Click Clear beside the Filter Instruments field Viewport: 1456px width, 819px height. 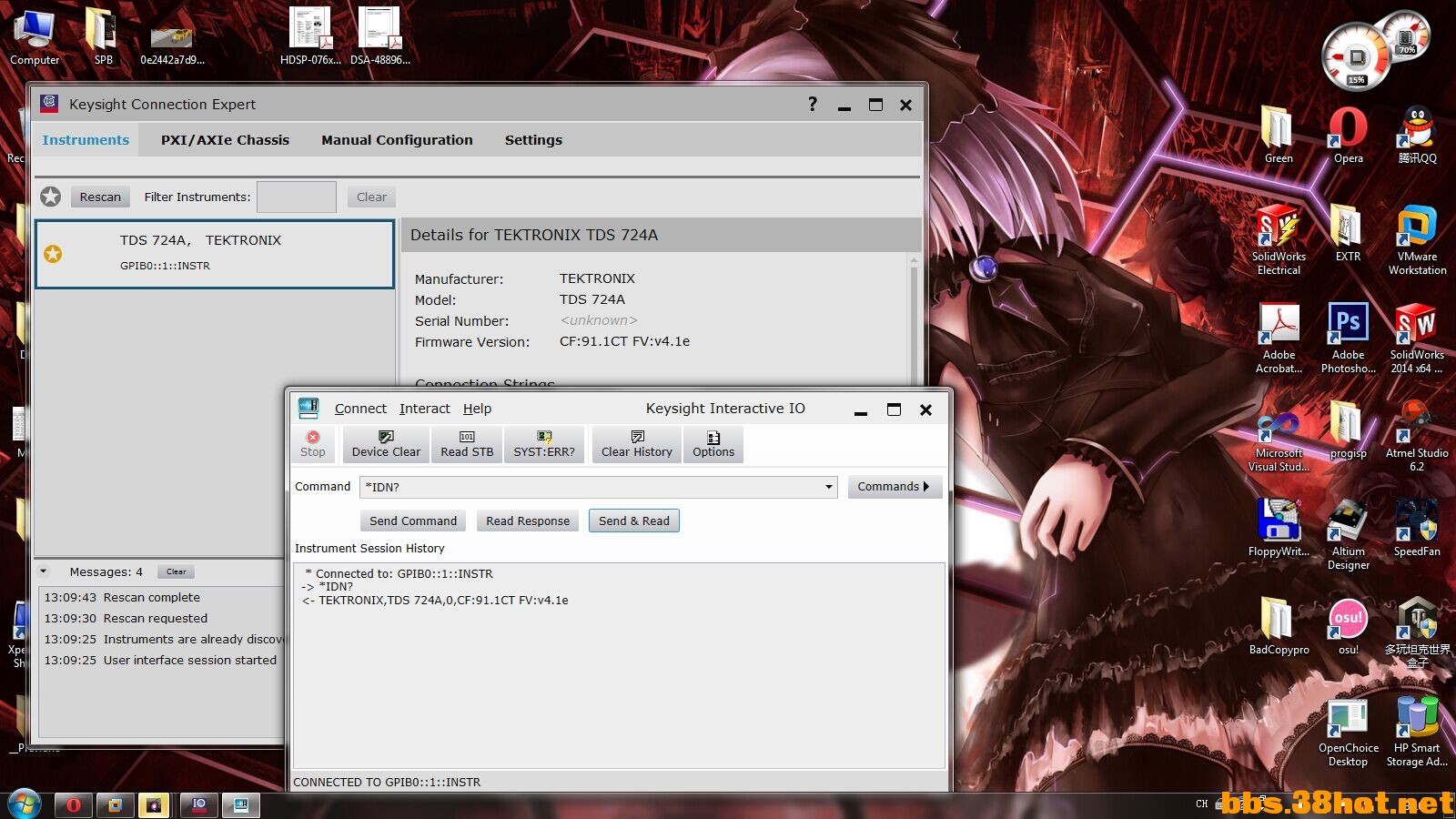click(371, 197)
